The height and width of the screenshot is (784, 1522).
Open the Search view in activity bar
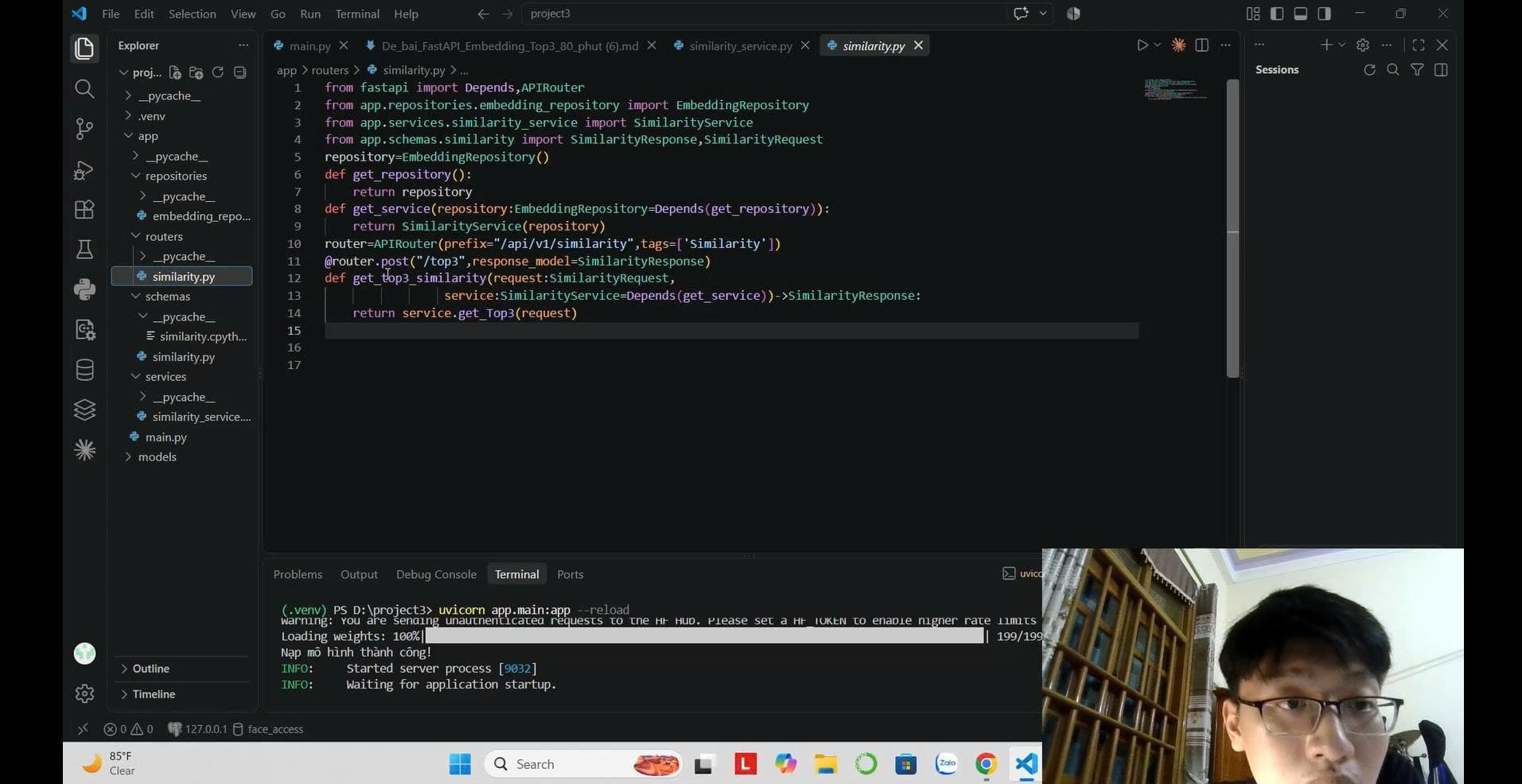84,88
